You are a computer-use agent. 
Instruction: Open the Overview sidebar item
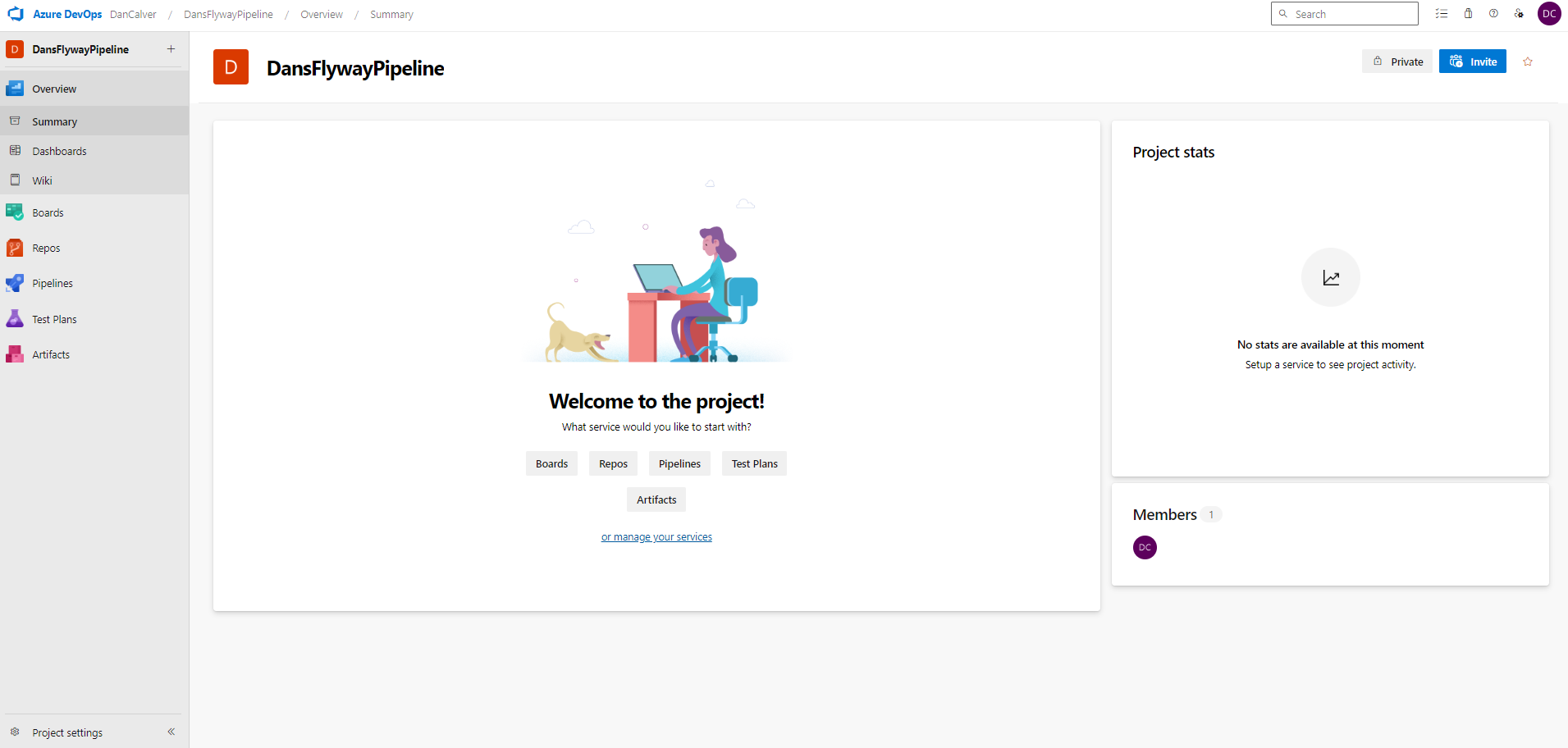click(94, 89)
